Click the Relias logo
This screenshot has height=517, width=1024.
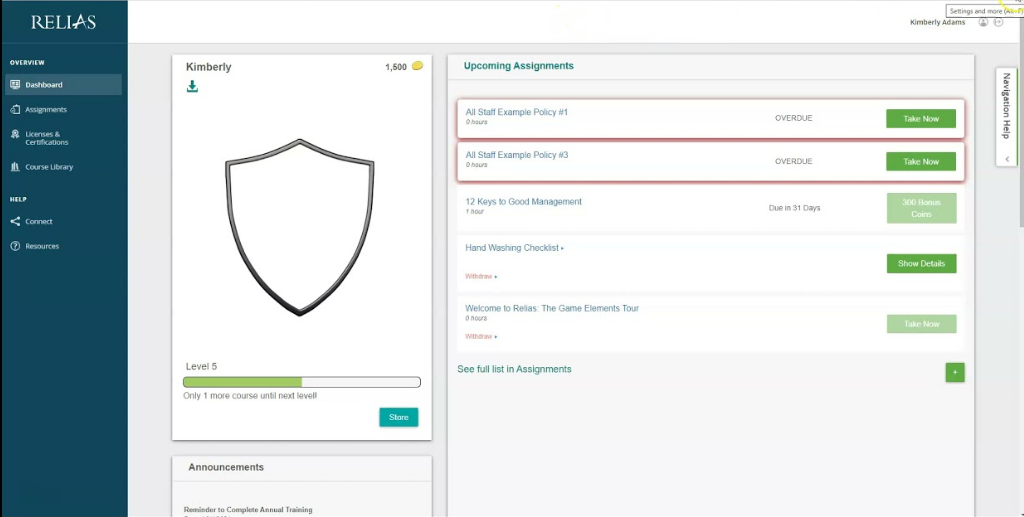point(63,22)
